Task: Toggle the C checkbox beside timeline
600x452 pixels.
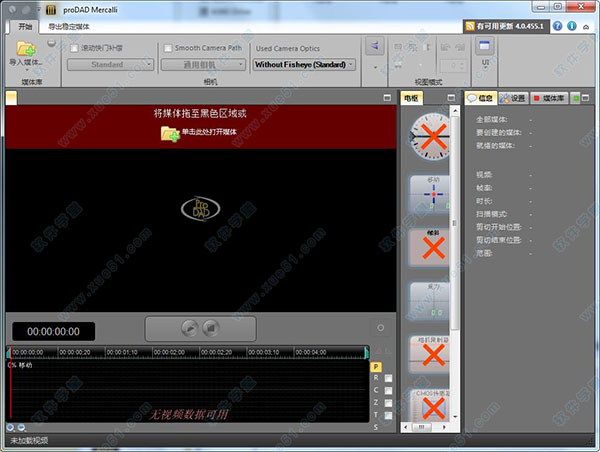Action: 388,390
